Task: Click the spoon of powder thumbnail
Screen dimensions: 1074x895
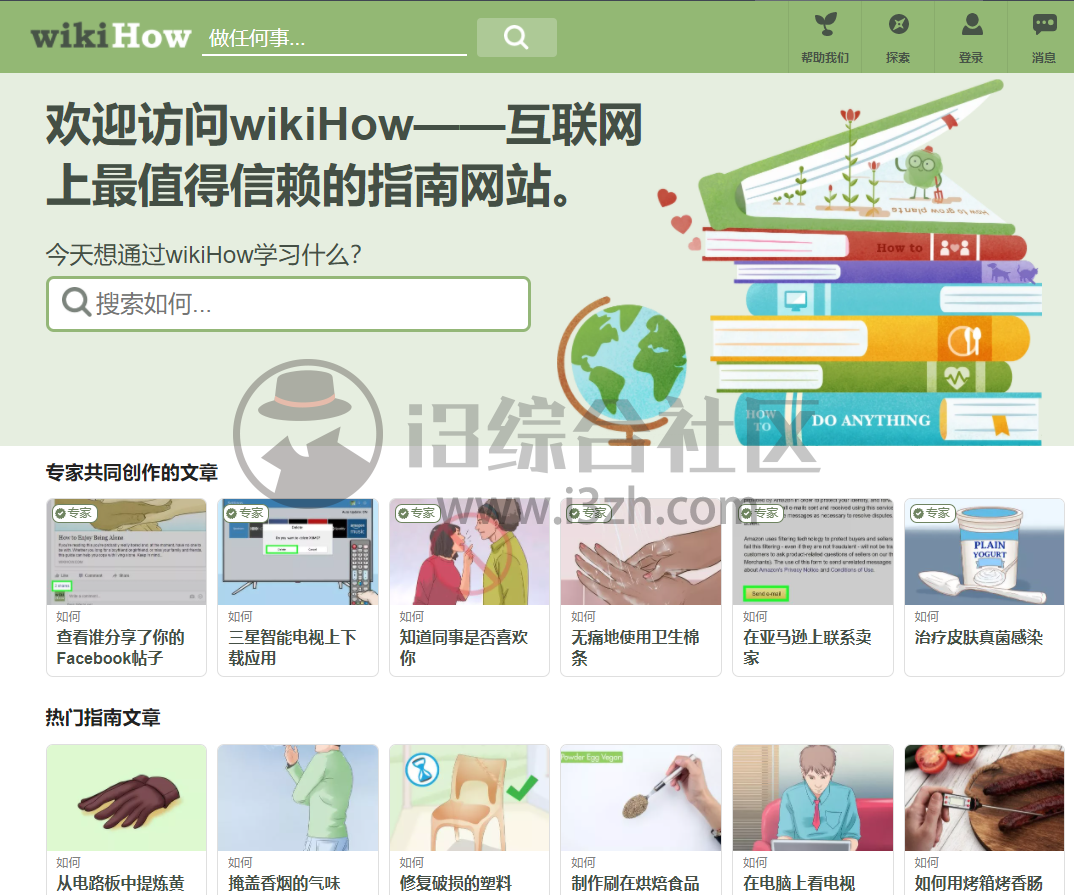Action: coord(641,798)
